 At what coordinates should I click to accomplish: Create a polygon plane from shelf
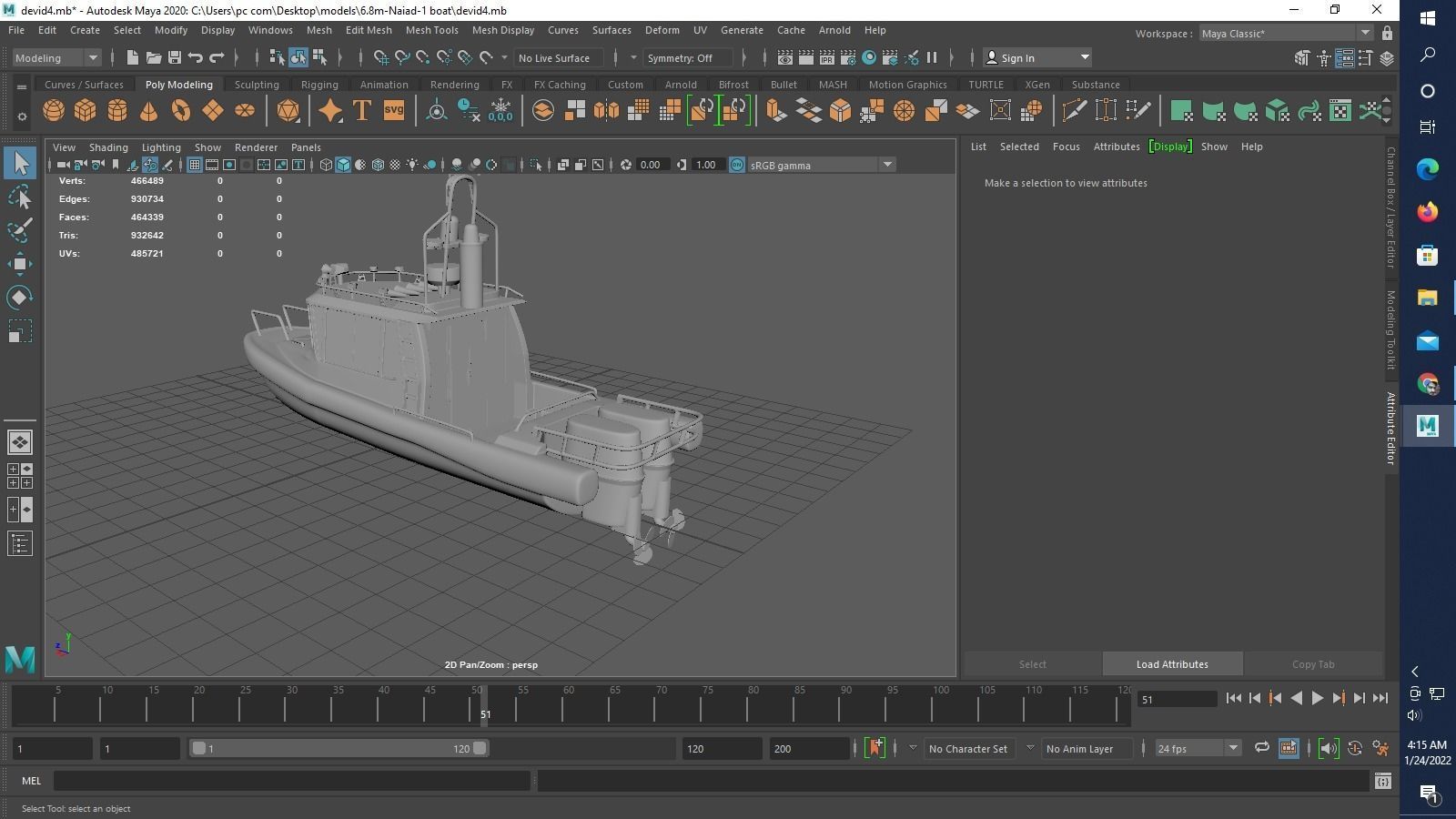coord(213,111)
